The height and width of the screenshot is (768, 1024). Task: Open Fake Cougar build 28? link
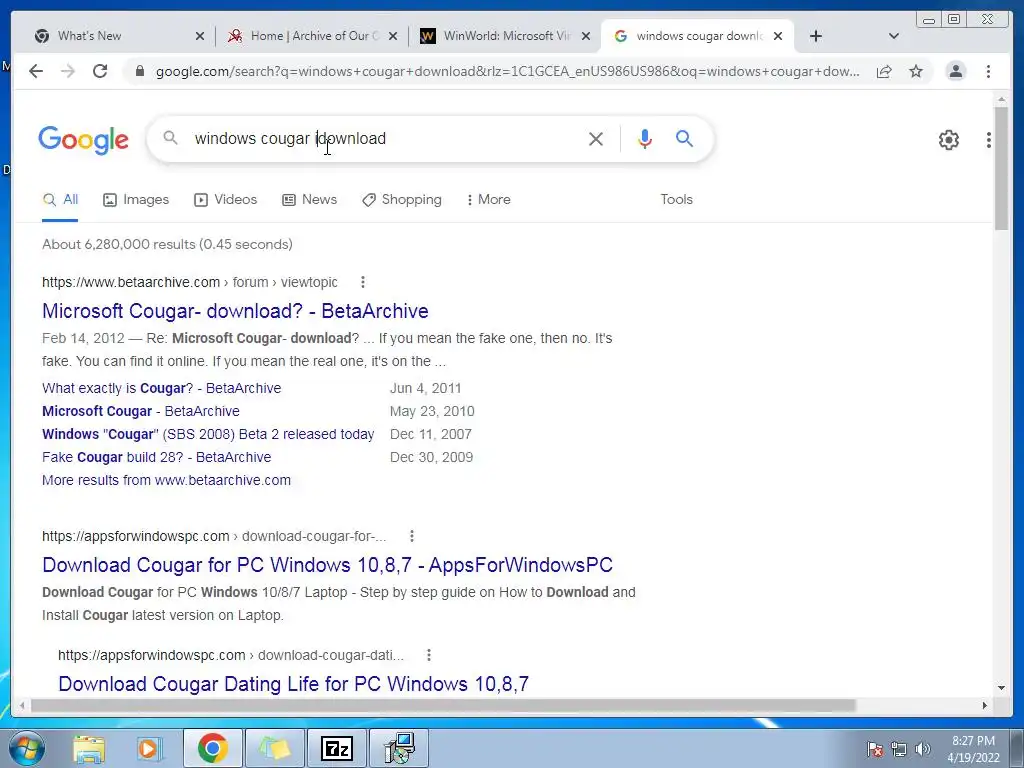[x=156, y=457]
